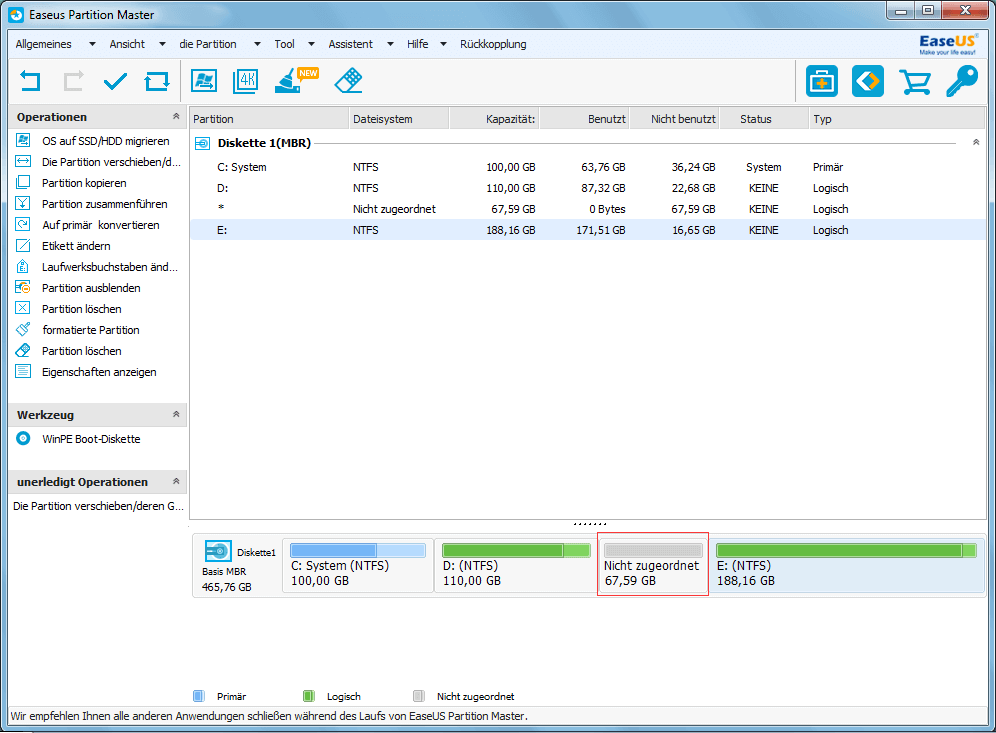Open the Tool menu
Viewport: 996px width, 733px height.
(284, 44)
